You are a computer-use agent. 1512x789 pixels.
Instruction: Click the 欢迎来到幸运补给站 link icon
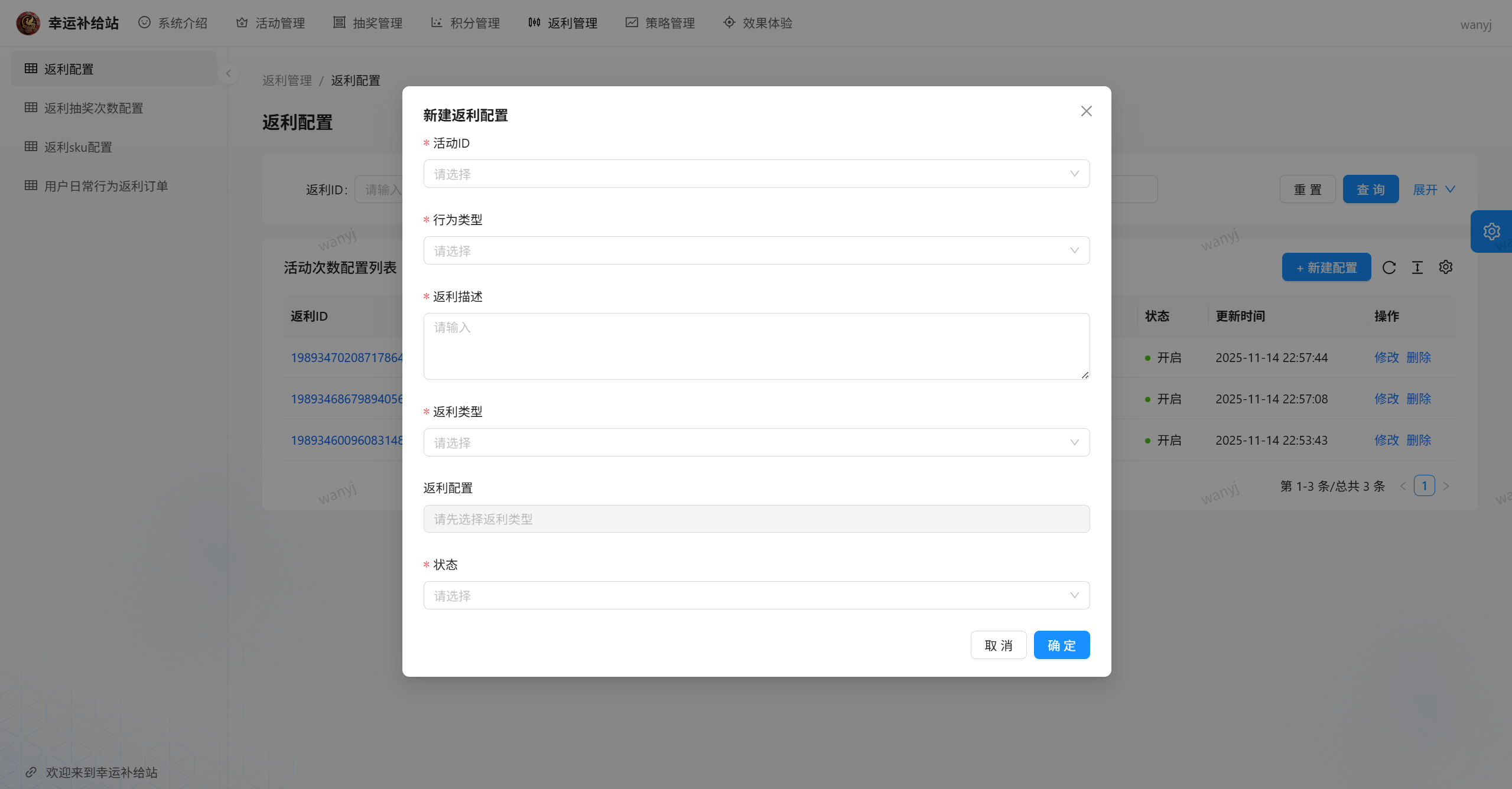(x=31, y=772)
